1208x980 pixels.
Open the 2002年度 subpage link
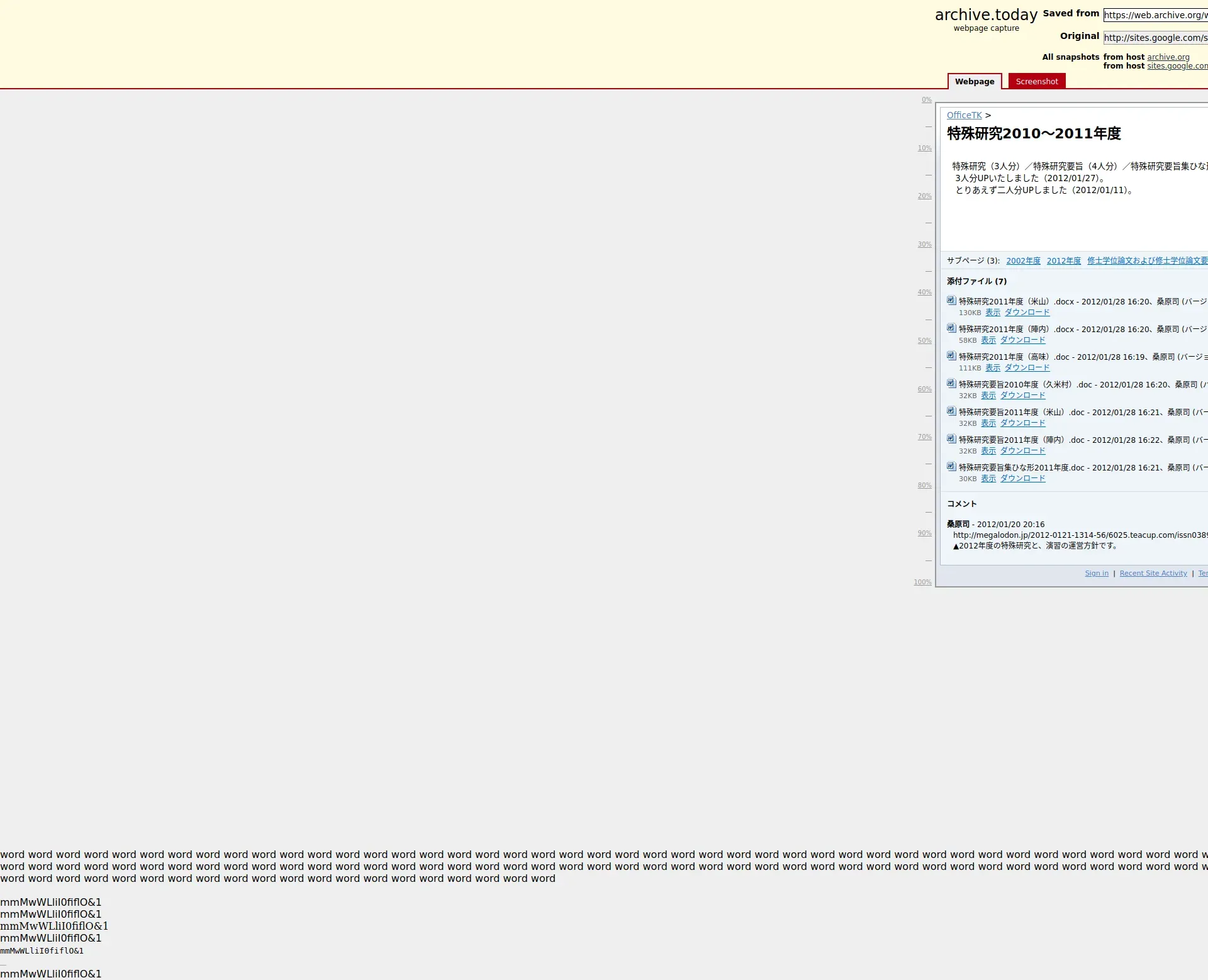coord(1023,261)
